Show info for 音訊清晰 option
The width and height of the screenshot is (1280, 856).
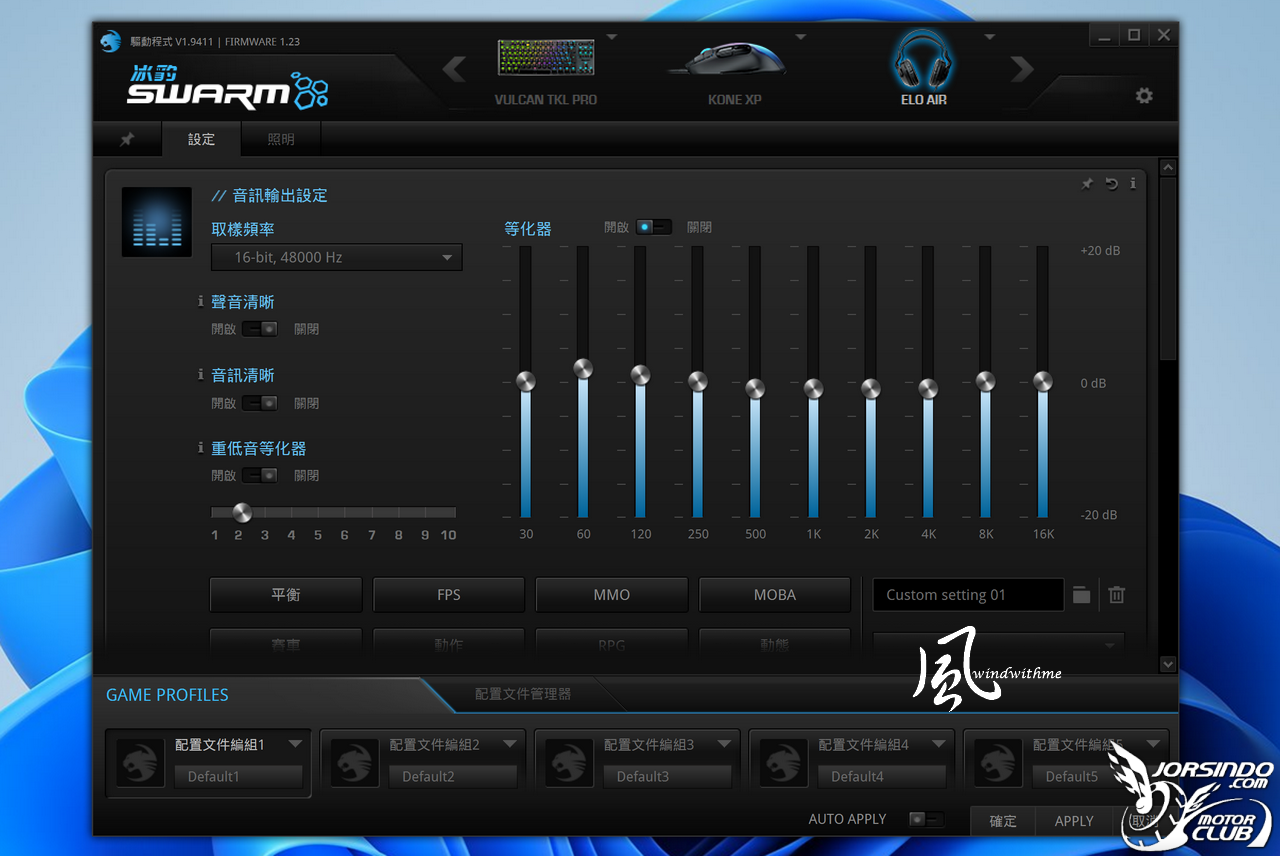[x=201, y=375]
